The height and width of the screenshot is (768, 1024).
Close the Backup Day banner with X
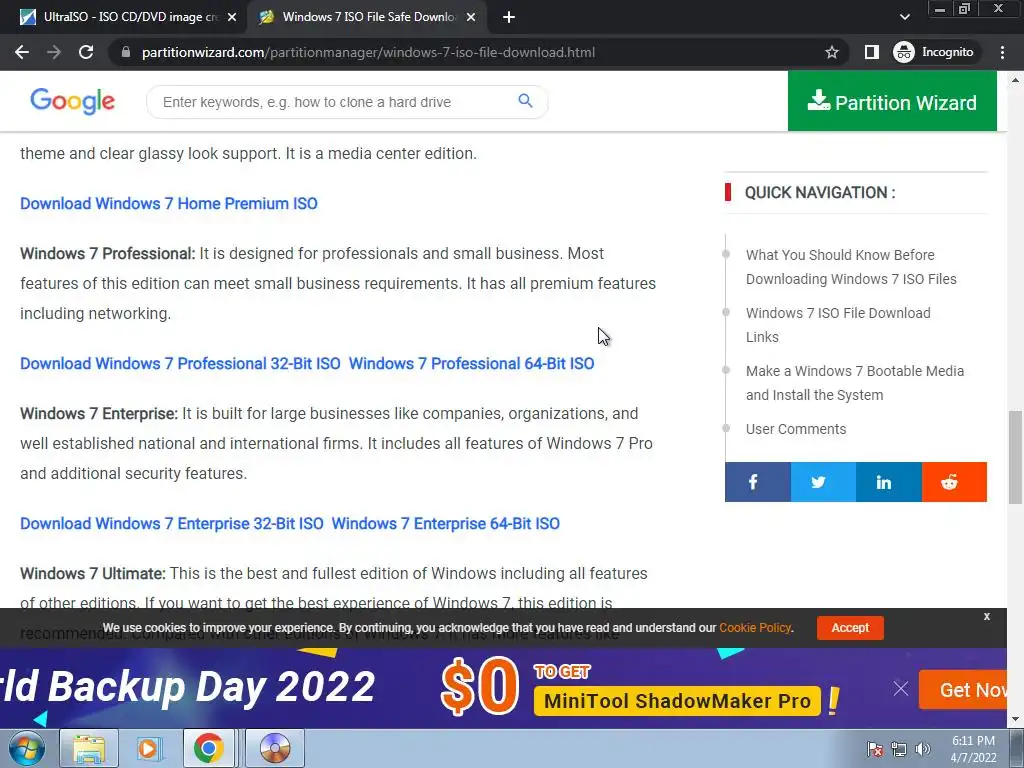tap(901, 688)
